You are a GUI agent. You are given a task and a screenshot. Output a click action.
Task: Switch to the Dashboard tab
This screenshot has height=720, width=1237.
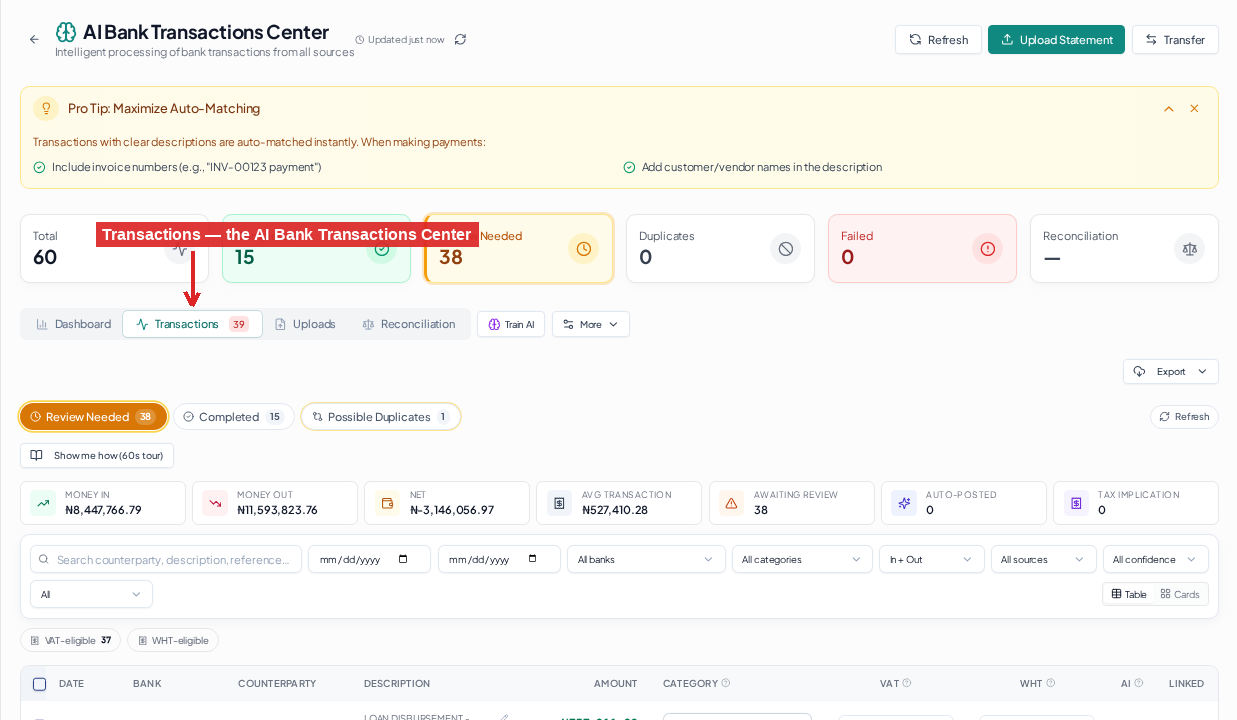coord(73,324)
